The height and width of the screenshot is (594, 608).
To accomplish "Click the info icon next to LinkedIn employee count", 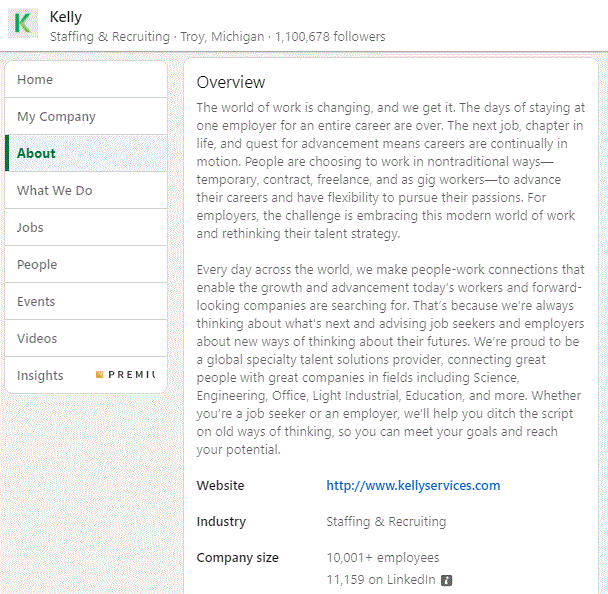I will 447,580.
